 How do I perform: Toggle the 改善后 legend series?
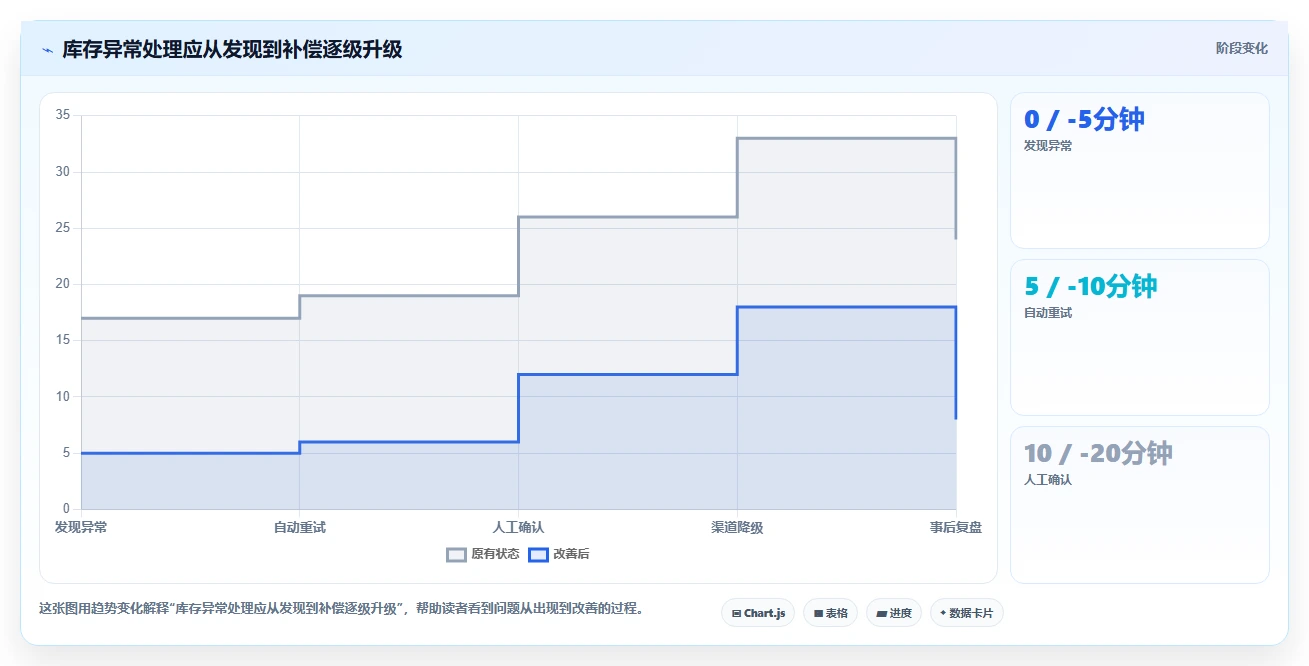pos(558,554)
